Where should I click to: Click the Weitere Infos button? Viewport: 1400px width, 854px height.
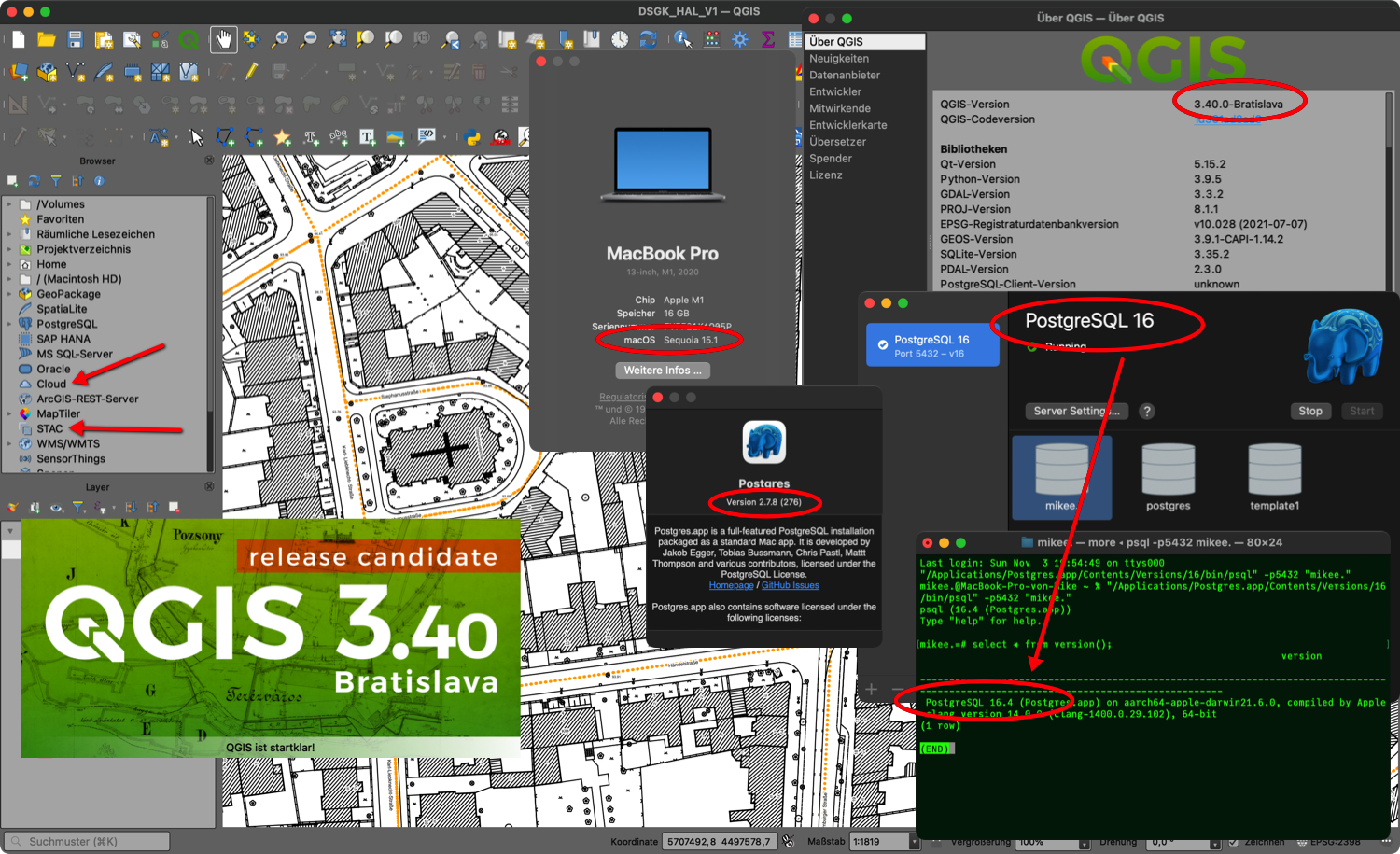[x=662, y=371]
